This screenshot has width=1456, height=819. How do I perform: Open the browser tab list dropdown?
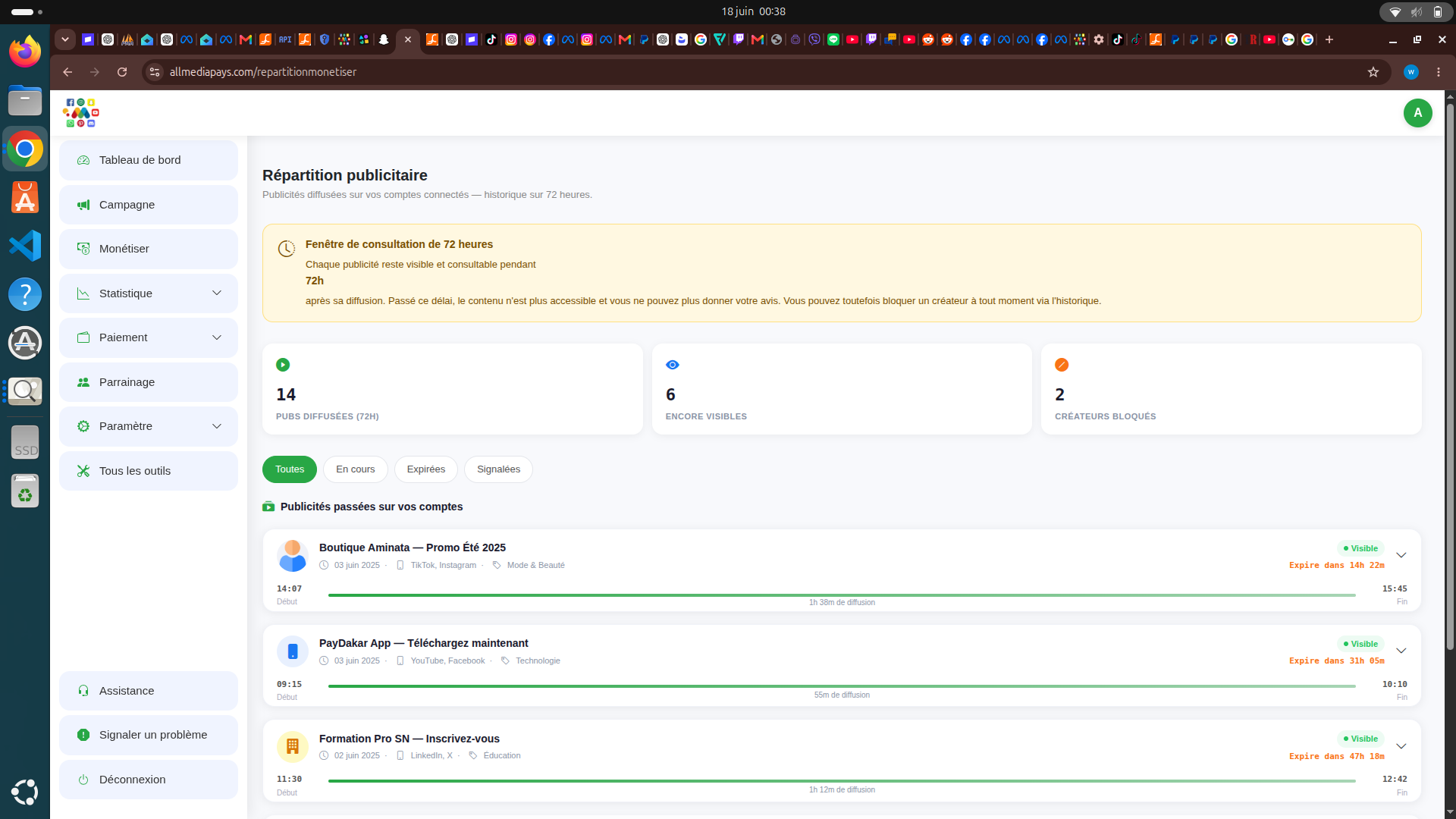(65, 39)
